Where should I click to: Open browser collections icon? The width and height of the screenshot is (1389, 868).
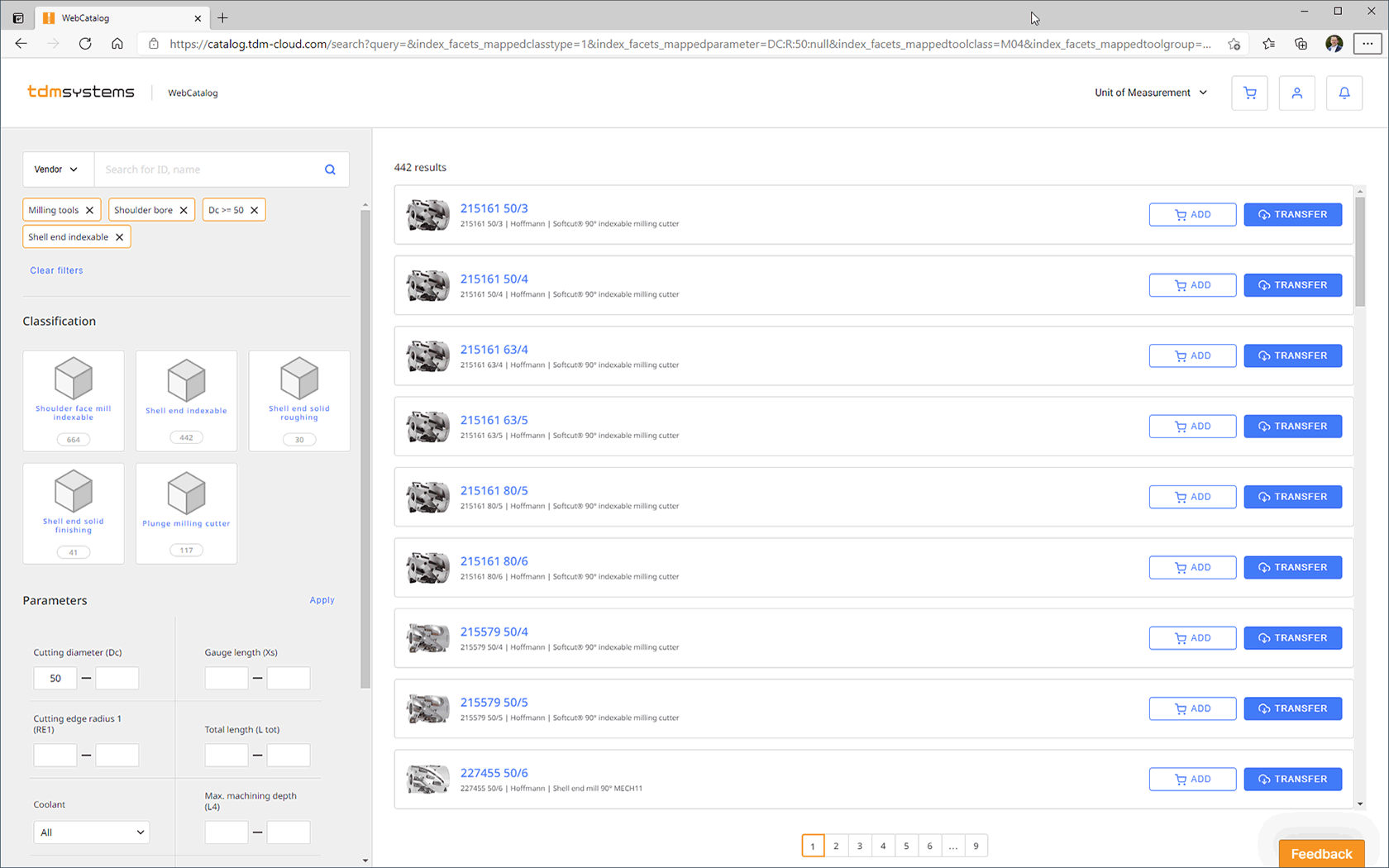[1301, 44]
